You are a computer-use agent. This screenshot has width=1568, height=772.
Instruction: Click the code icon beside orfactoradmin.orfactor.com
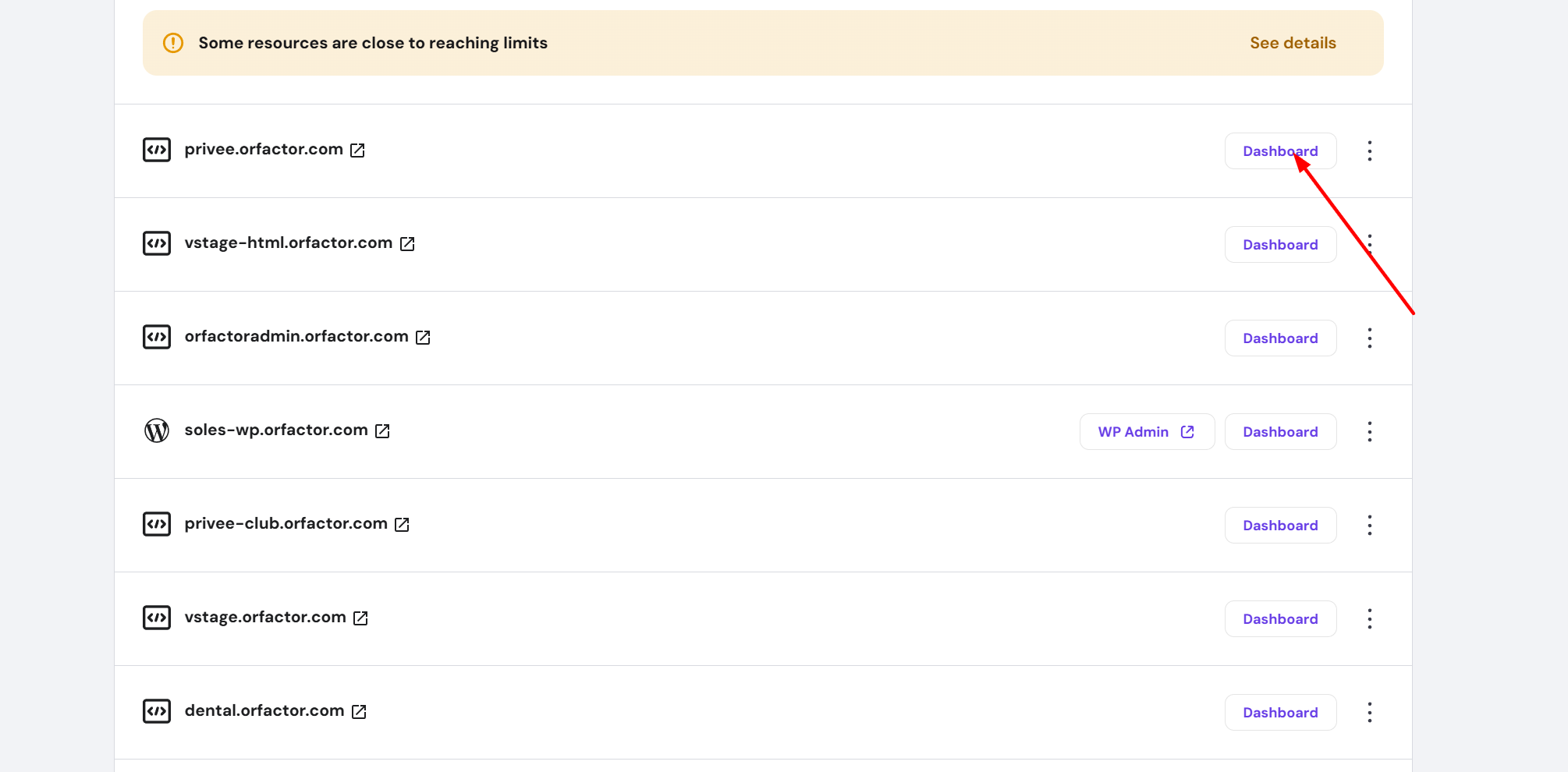156,337
